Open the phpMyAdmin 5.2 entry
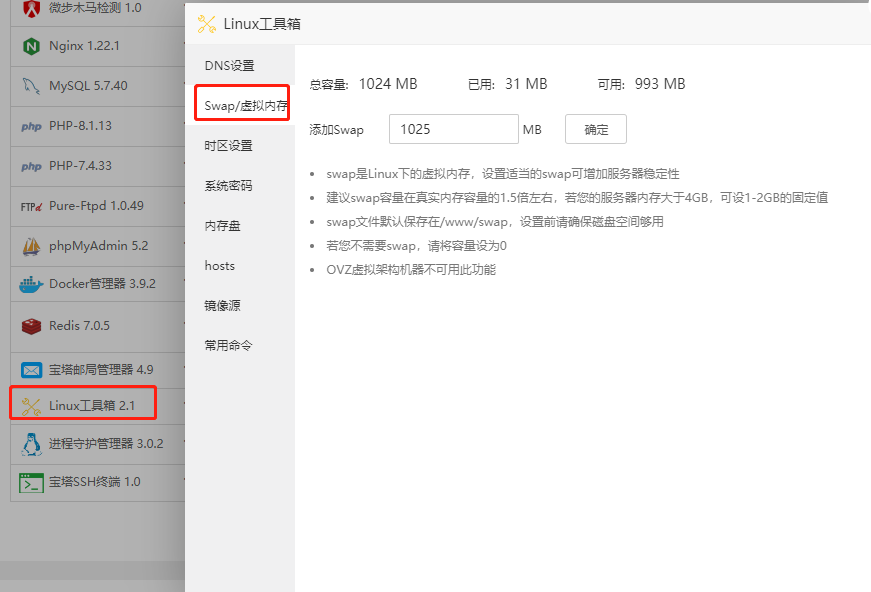 (98, 246)
